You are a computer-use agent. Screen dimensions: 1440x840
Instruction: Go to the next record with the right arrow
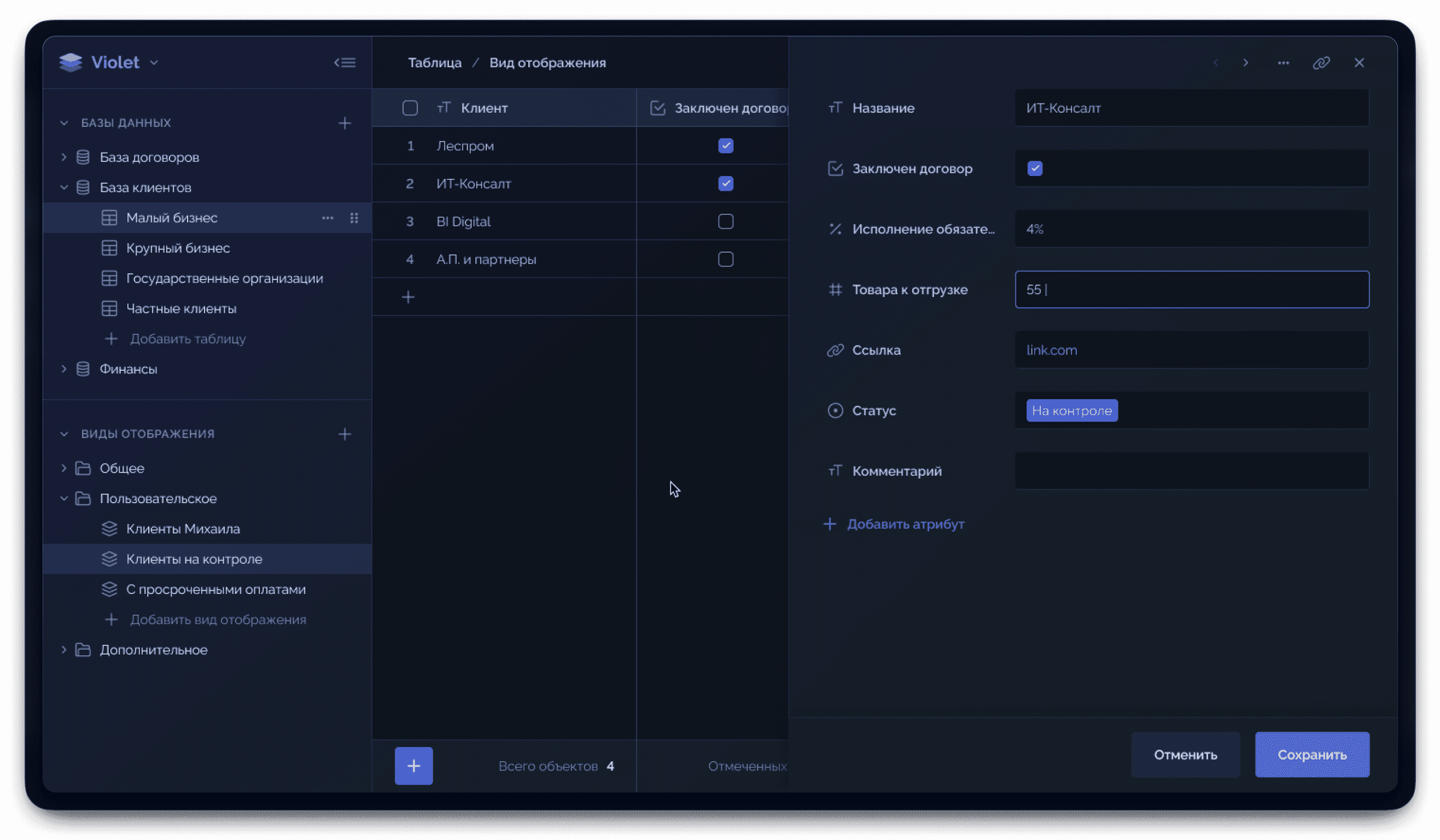[1245, 62]
